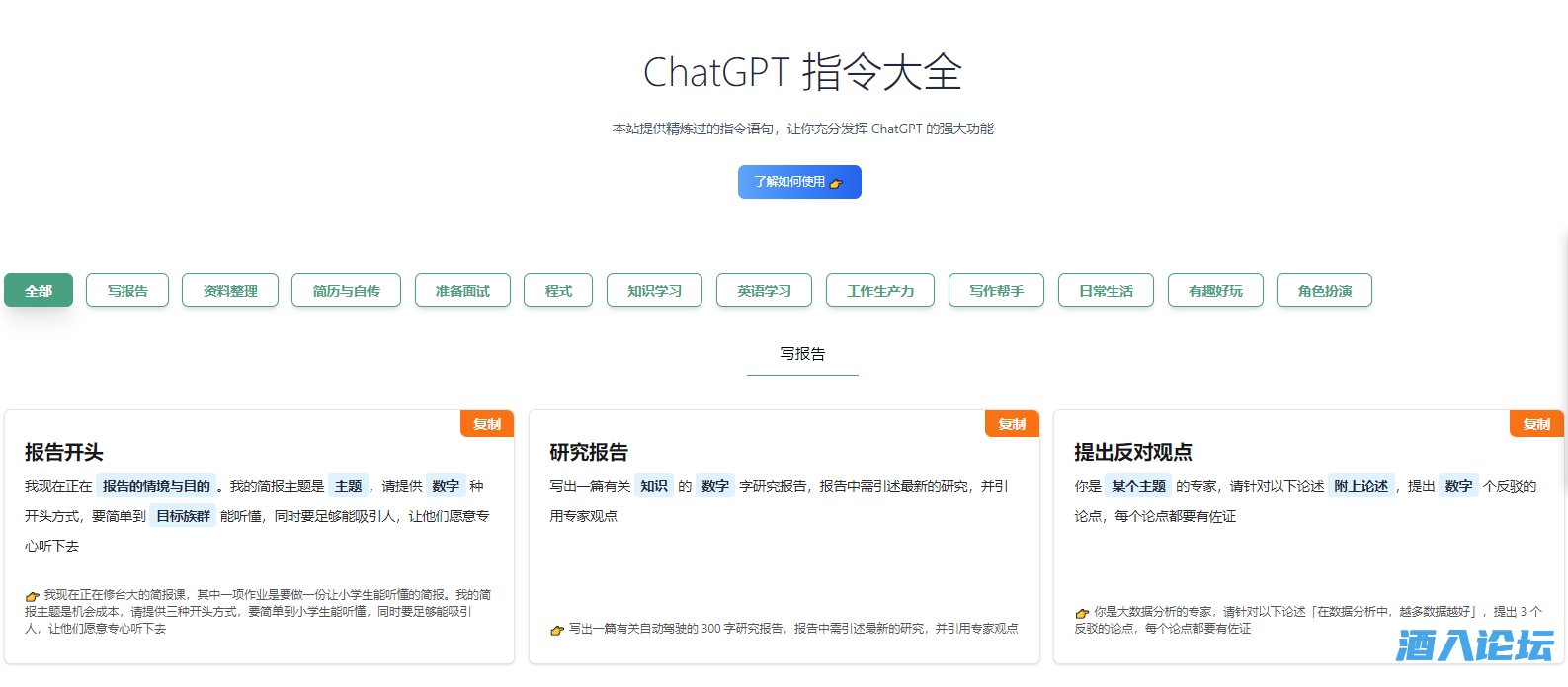This screenshot has height=687, width=1568.
Task: Click the 研究报告 card title
Action: (589, 452)
